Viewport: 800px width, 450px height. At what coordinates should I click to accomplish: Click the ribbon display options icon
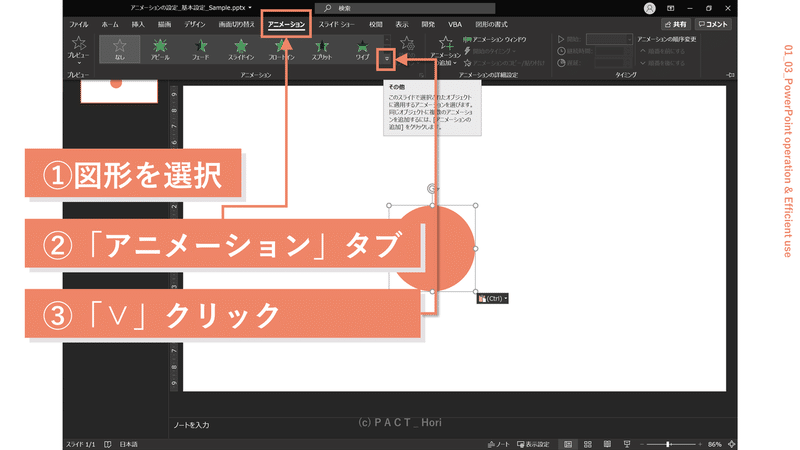[670, 8]
